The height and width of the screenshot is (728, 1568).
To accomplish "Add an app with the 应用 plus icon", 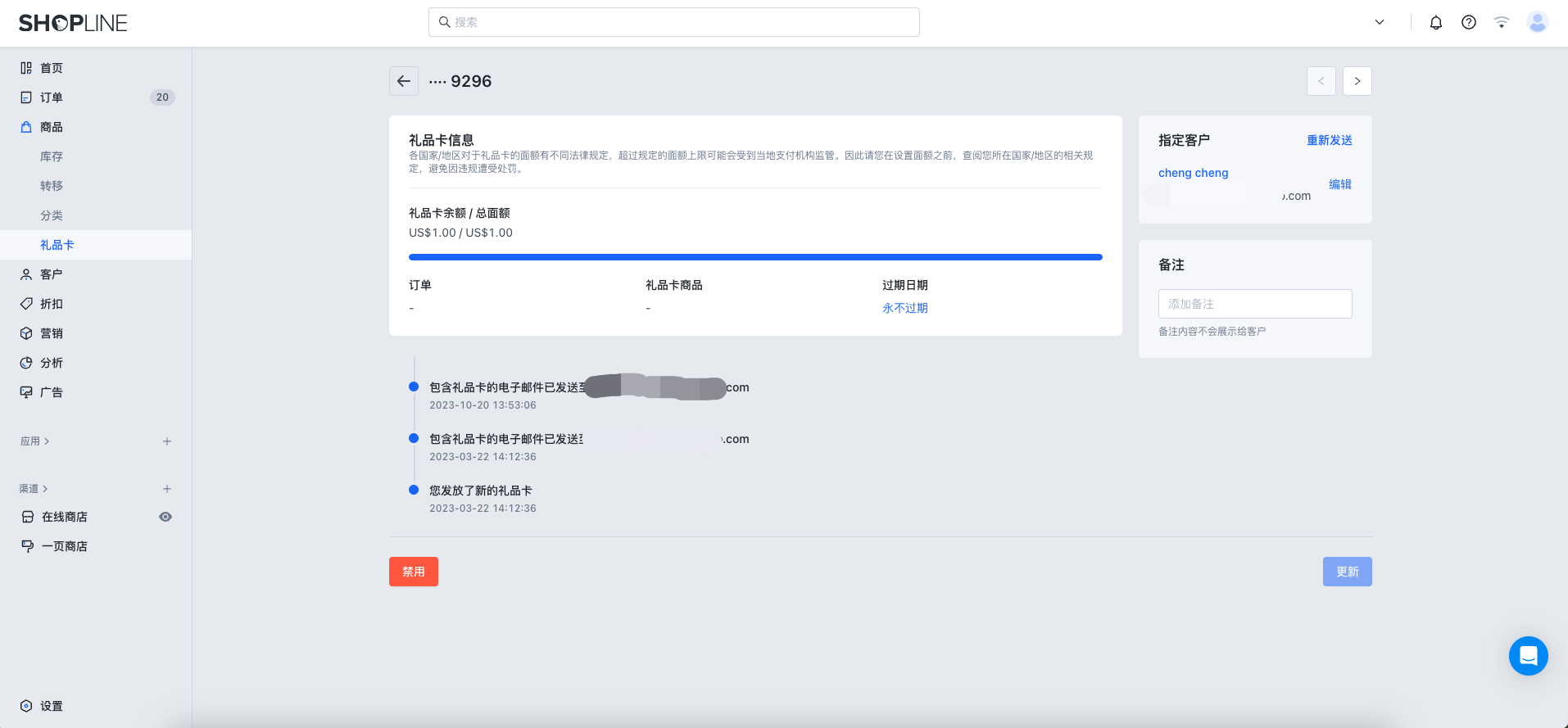I will [167, 441].
